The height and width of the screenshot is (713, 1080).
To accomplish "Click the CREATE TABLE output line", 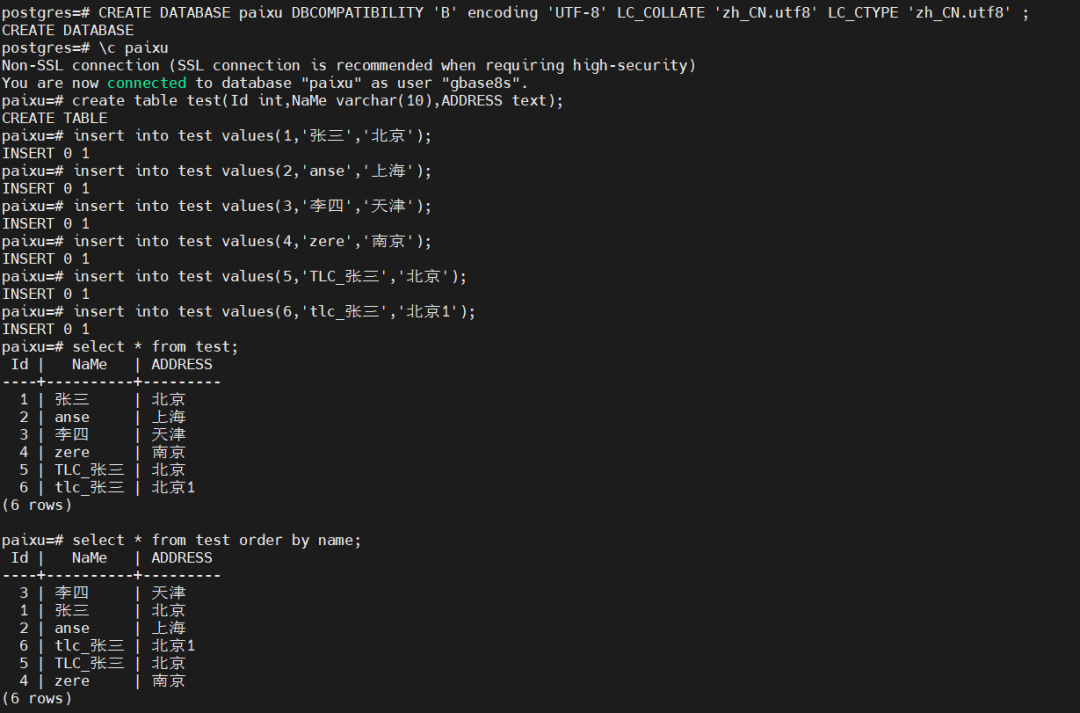I will tap(54, 118).
